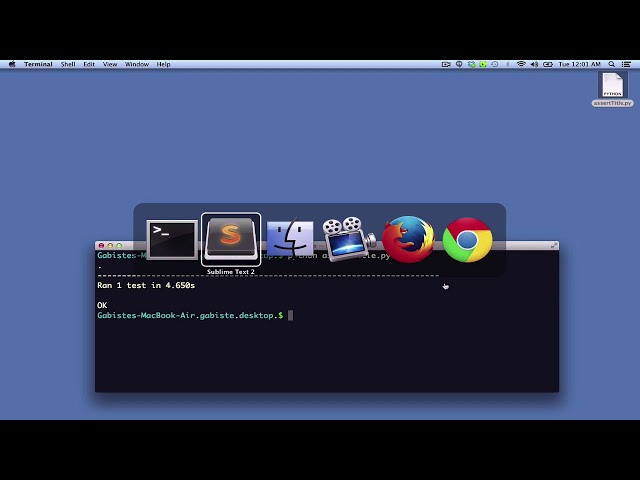The width and height of the screenshot is (640, 480).
Task: Click the final Gabistes-MacBook-Air prompt line
Action: coord(190,316)
